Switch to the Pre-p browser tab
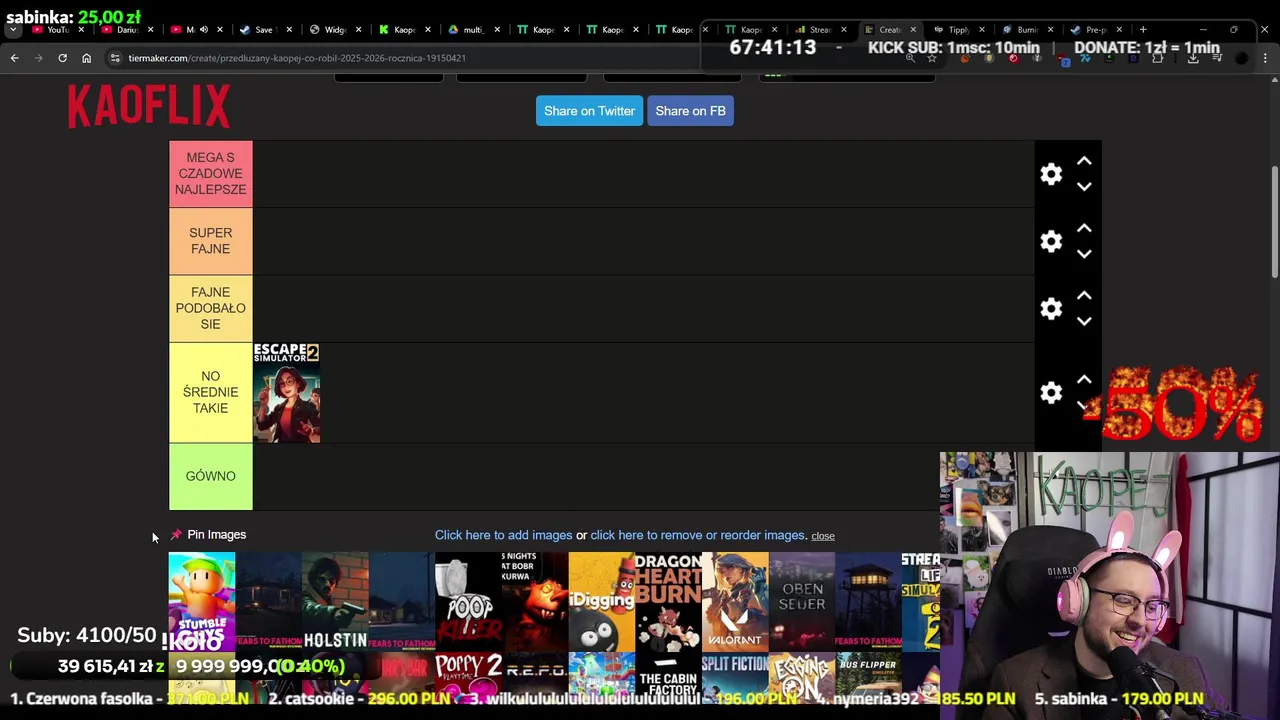 (1095, 29)
